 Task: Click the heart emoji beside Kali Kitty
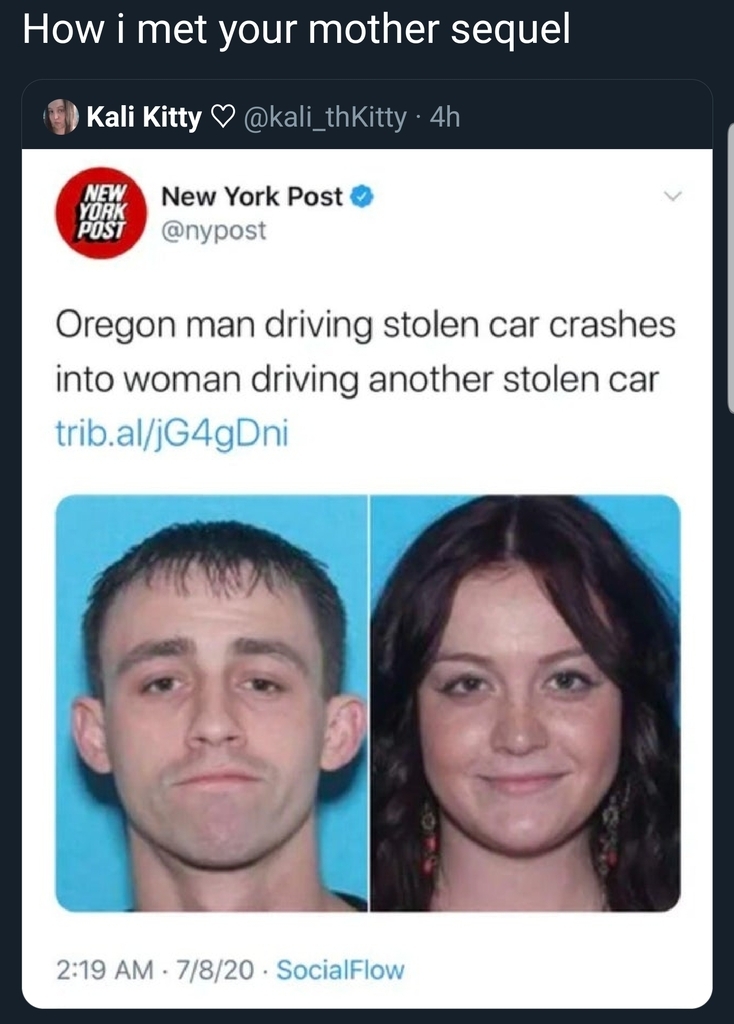pyautogui.click(x=222, y=118)
